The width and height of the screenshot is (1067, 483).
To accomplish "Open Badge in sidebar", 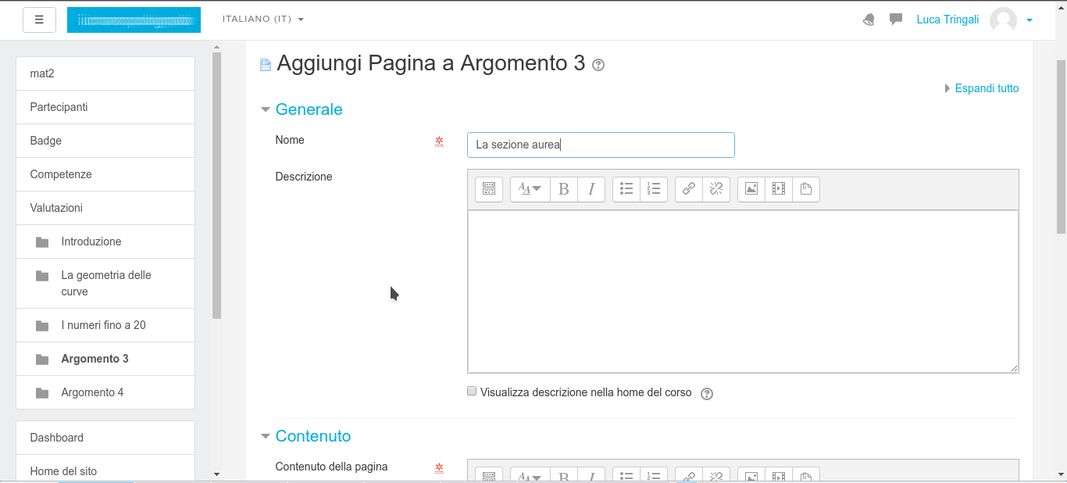I will 105,141.
